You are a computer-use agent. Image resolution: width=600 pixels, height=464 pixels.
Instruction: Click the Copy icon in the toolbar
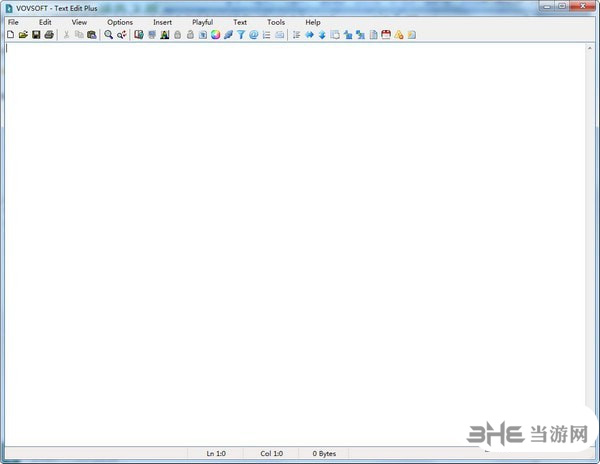pyautogui.click(x=79, y=35)
